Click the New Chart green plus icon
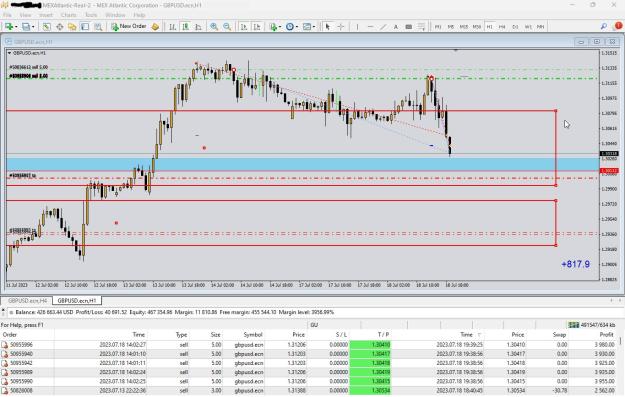Image resolution: width=625 pixels, height=397 pixels. (9, 27)
